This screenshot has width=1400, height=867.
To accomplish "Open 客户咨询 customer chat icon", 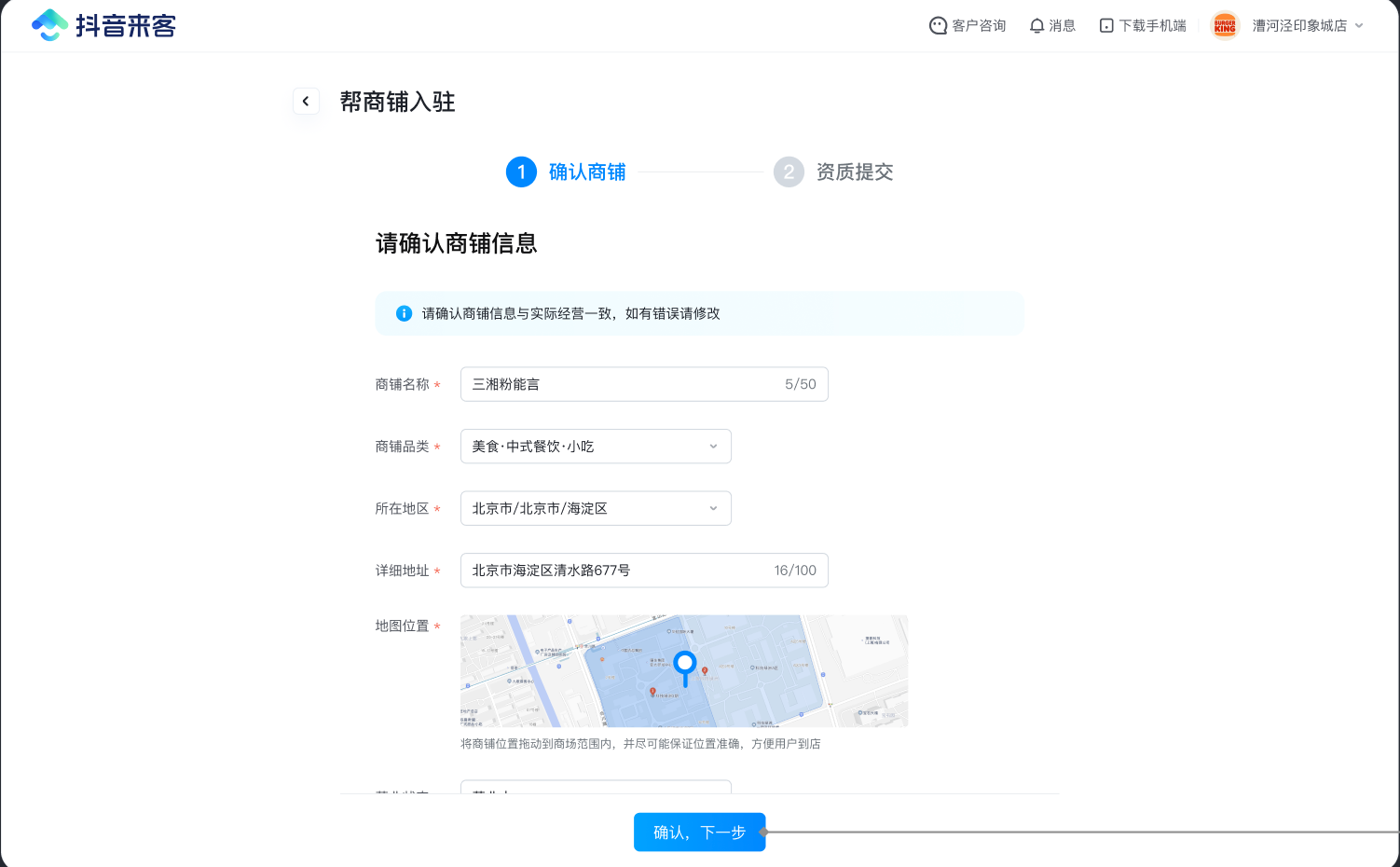I will tap(938, 26).
